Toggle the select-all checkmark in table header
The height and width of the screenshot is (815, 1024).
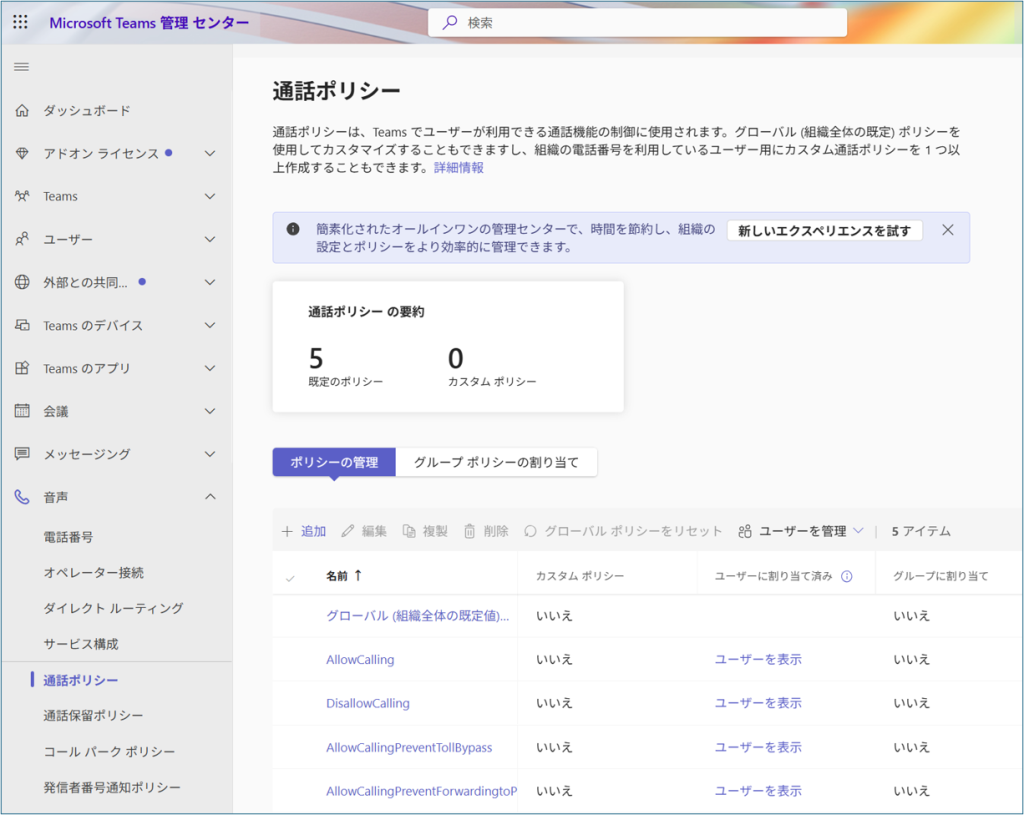(290, 578)
